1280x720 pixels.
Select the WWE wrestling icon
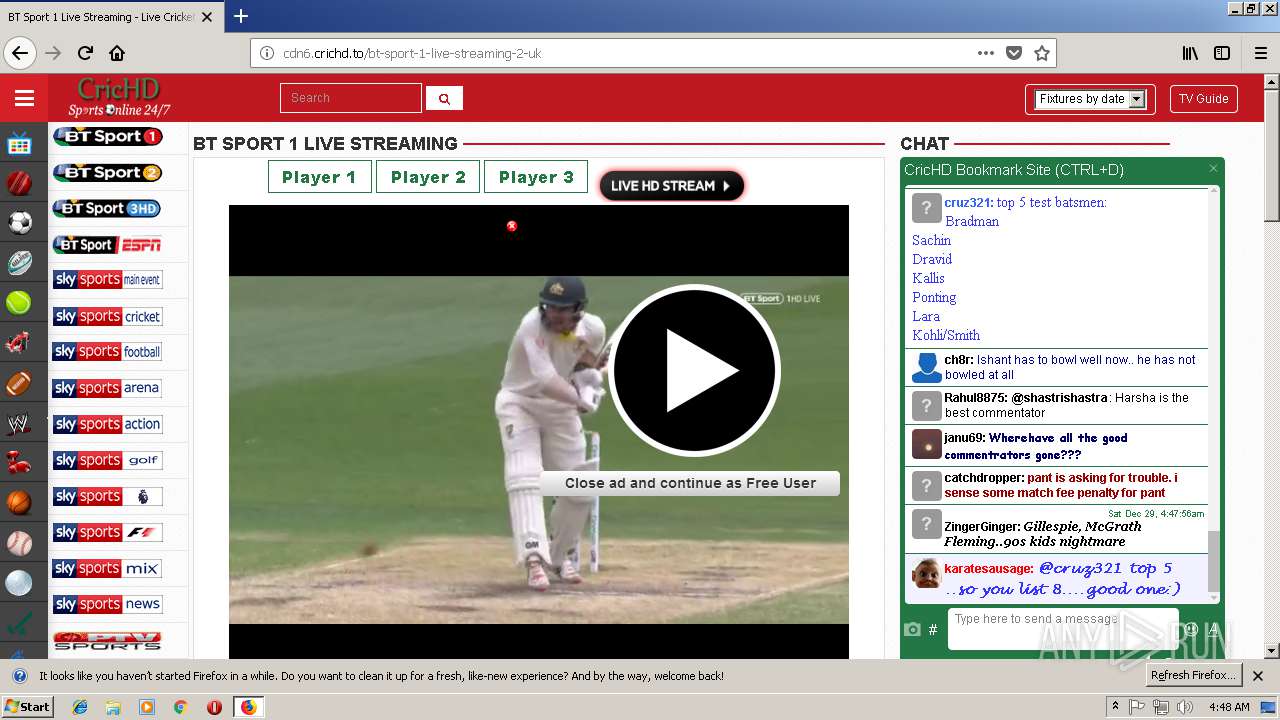click(x=19, y=423)
